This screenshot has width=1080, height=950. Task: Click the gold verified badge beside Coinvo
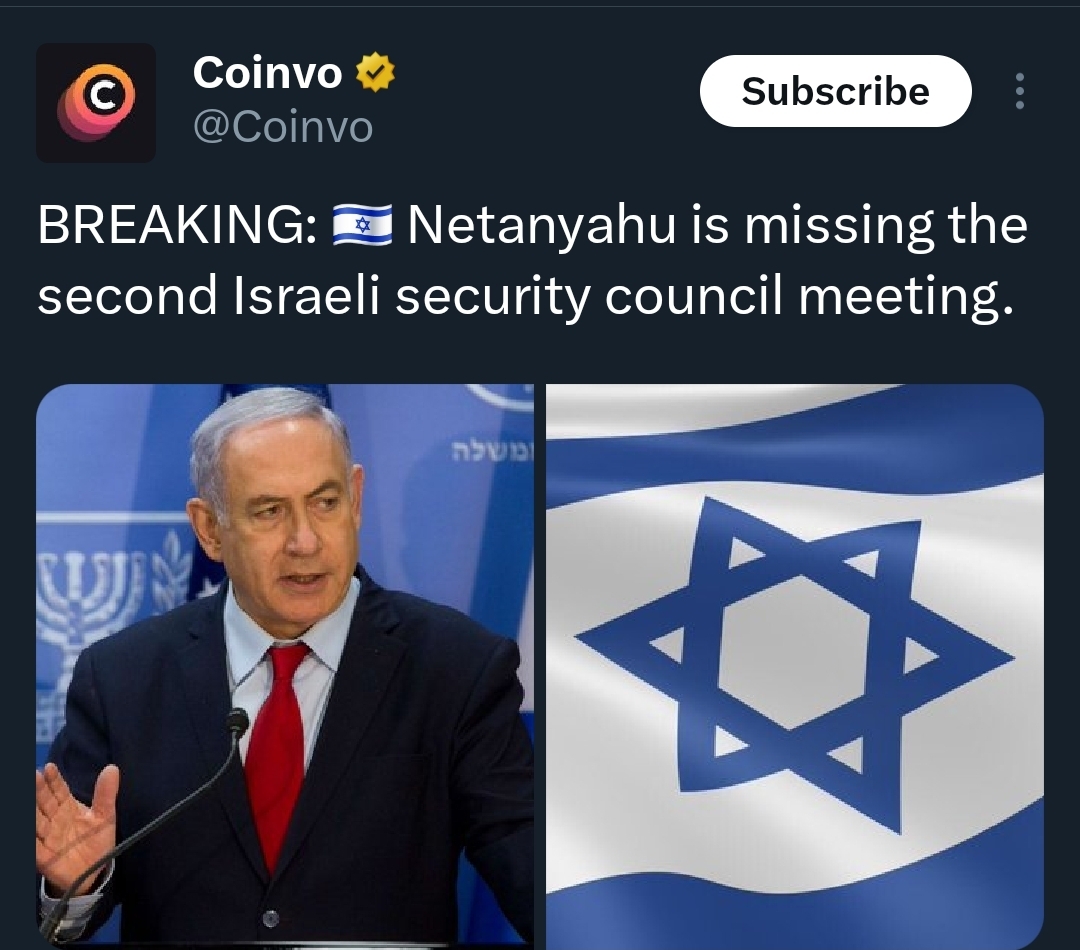[x=375, y=72]
